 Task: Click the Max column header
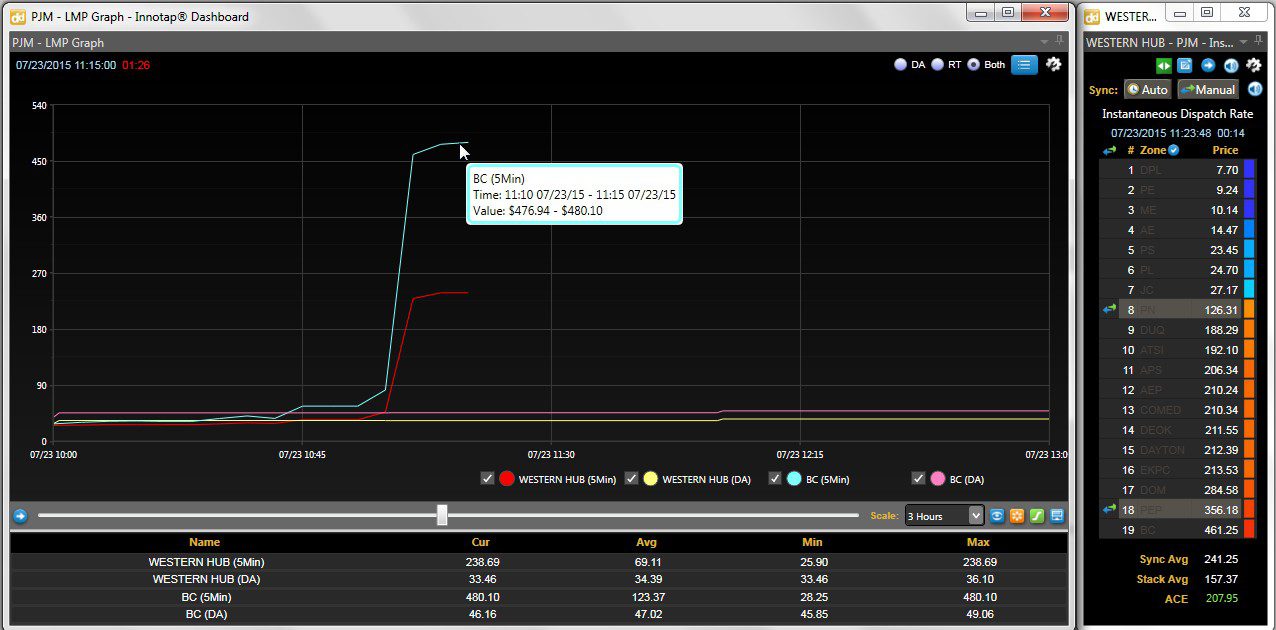[977, 542]
